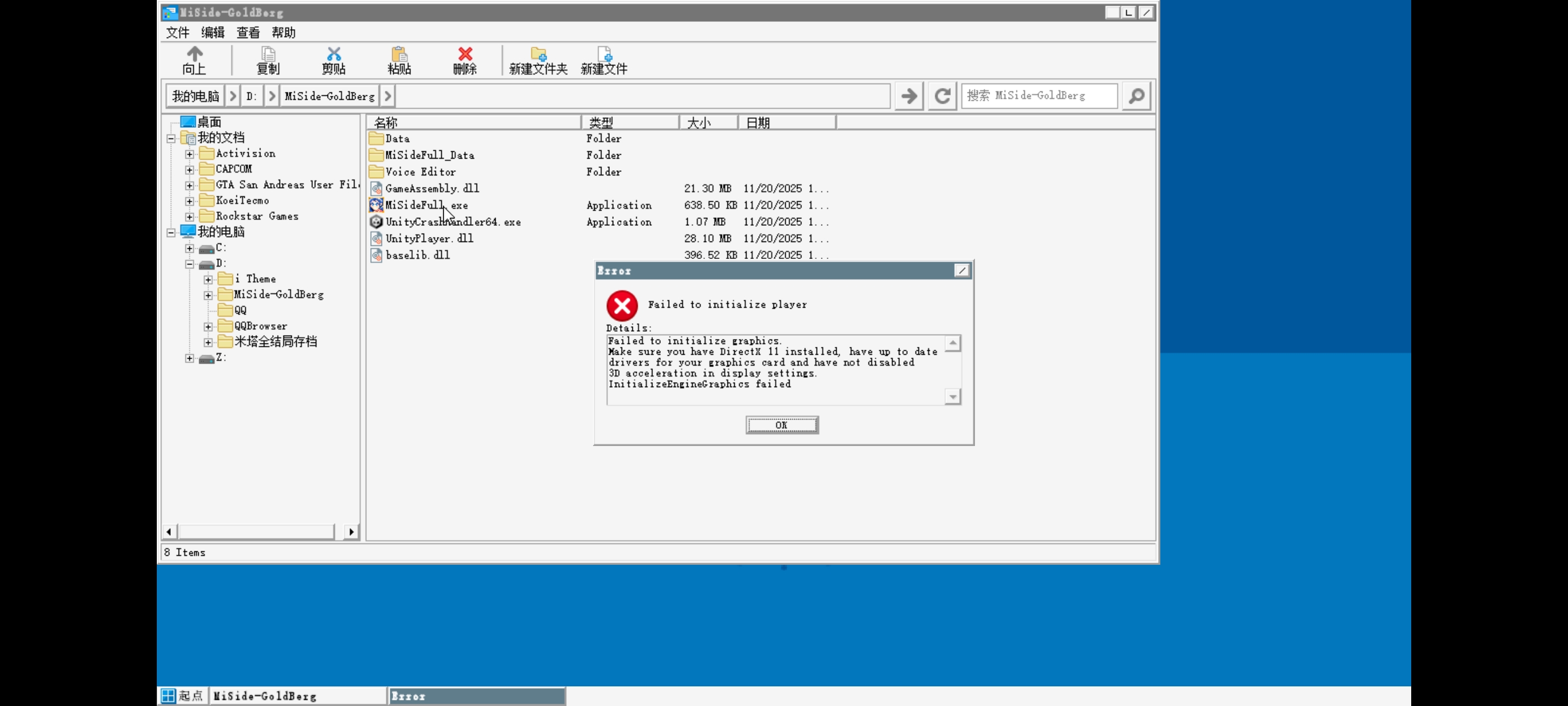Viewport: 1568px width, 706px height.
Task: Open the 查看 menu
Action: pyautogui.click(x=248, y=32)
